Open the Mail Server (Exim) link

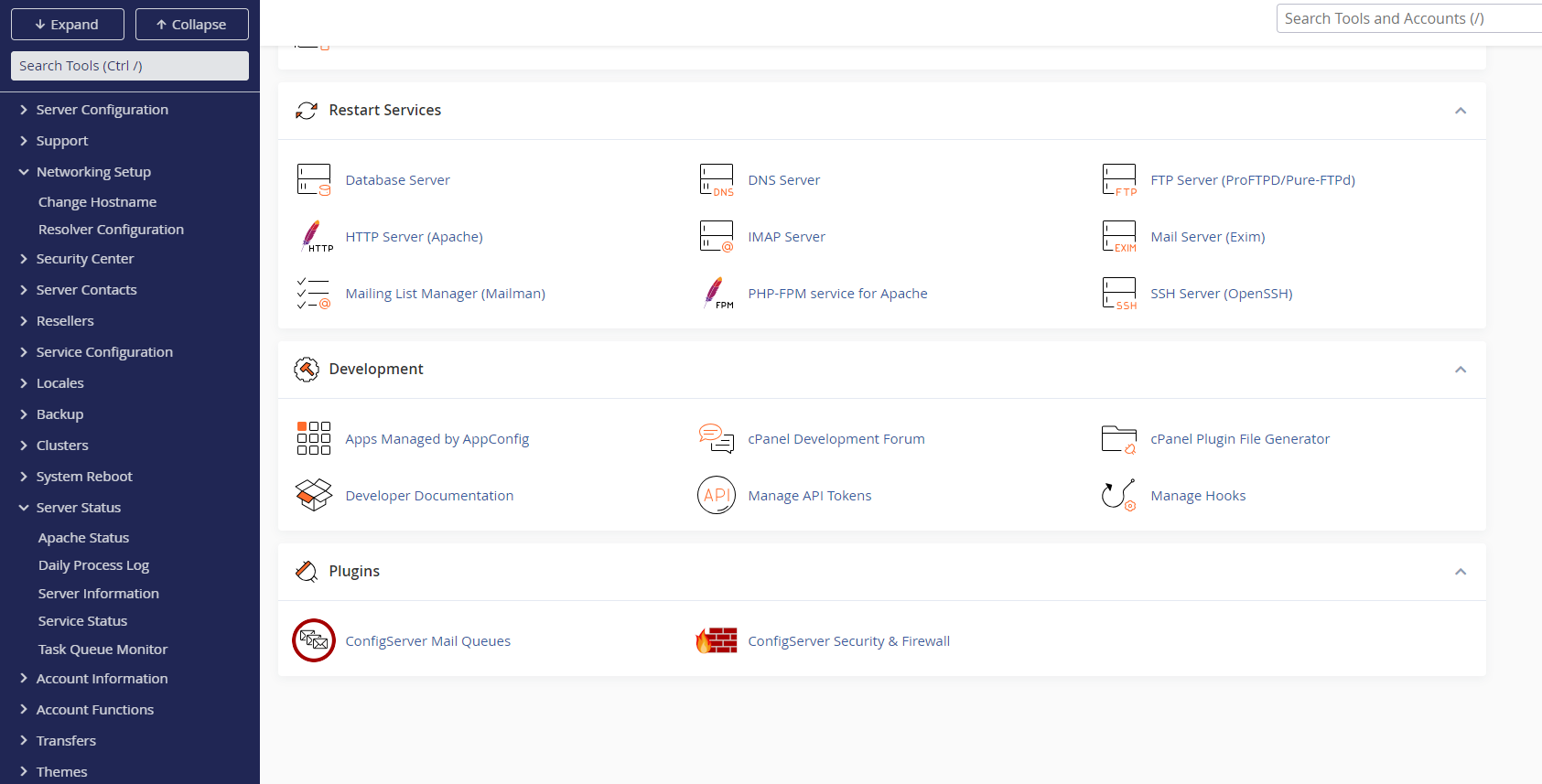1208,237
